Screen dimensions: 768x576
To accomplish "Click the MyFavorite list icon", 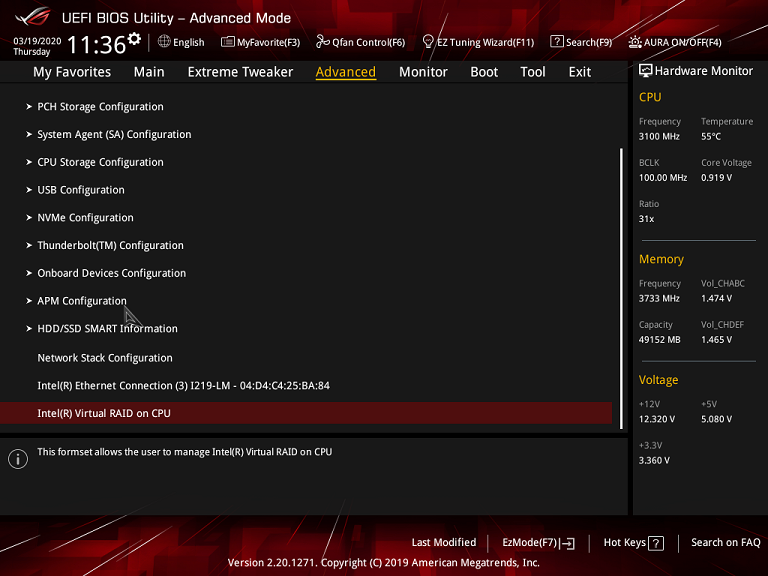I will 227,42.
